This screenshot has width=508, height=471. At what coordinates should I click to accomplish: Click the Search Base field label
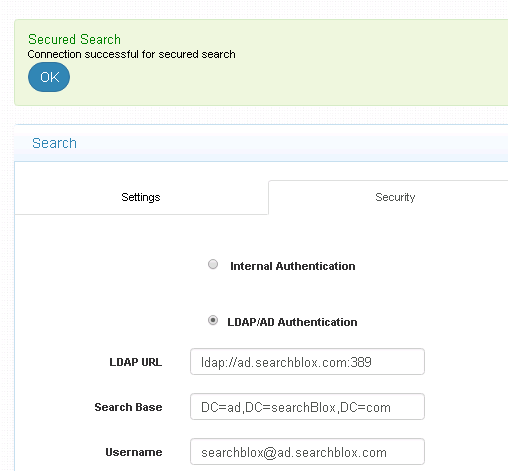click(128, 407)
